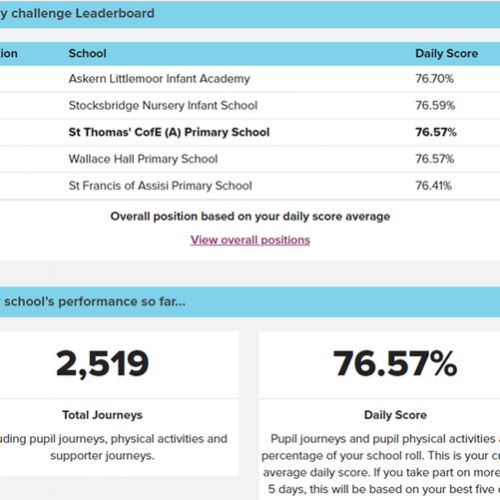The height and width of the screenshot is (500, 500).
Task: Click St Thomas' CofE (A) Primary School
Action: pyautogui.click(x=169, y=132)
